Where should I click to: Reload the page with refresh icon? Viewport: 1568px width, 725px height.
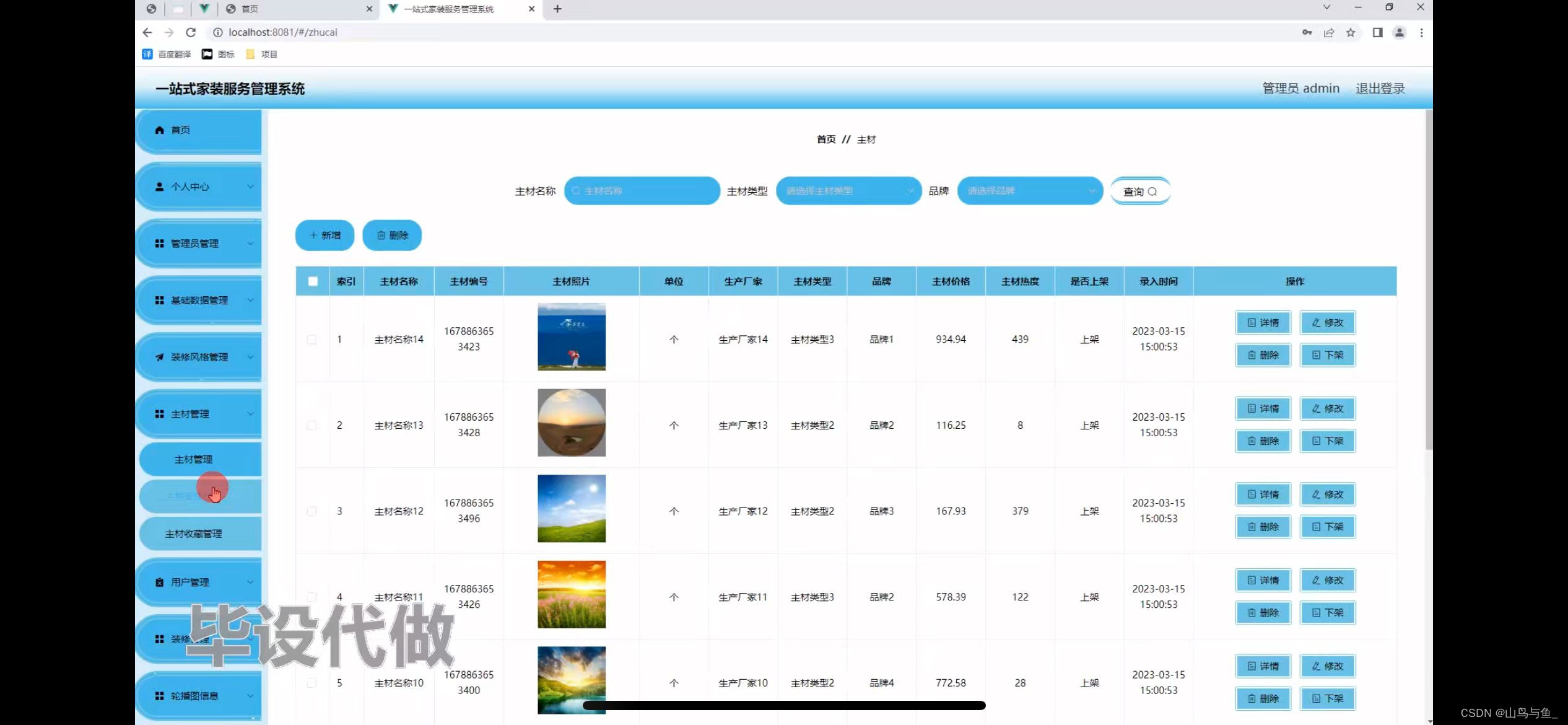coord(191,32)
